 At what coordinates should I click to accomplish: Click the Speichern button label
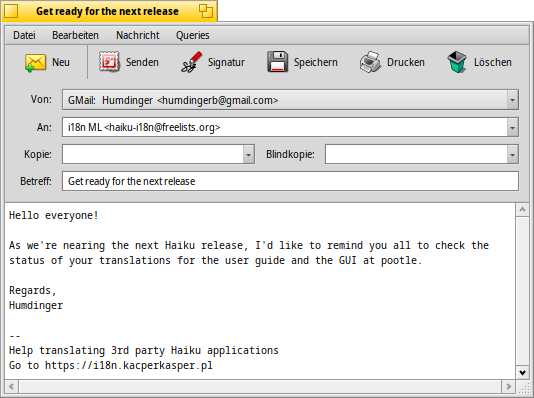click(x=316, y=62)
